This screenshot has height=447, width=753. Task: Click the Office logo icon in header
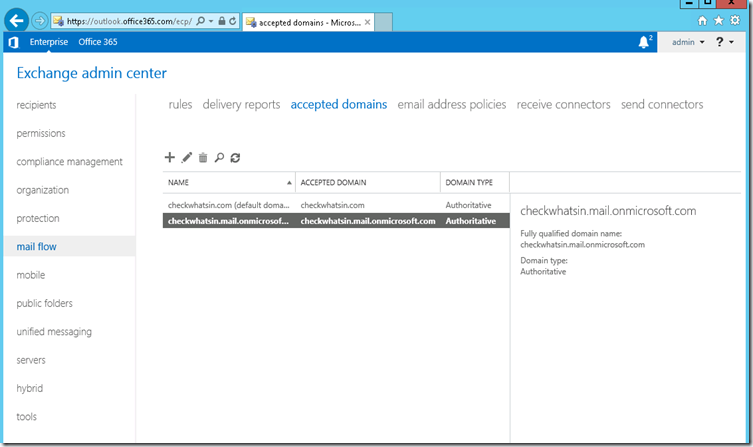(x=13, y=42)
